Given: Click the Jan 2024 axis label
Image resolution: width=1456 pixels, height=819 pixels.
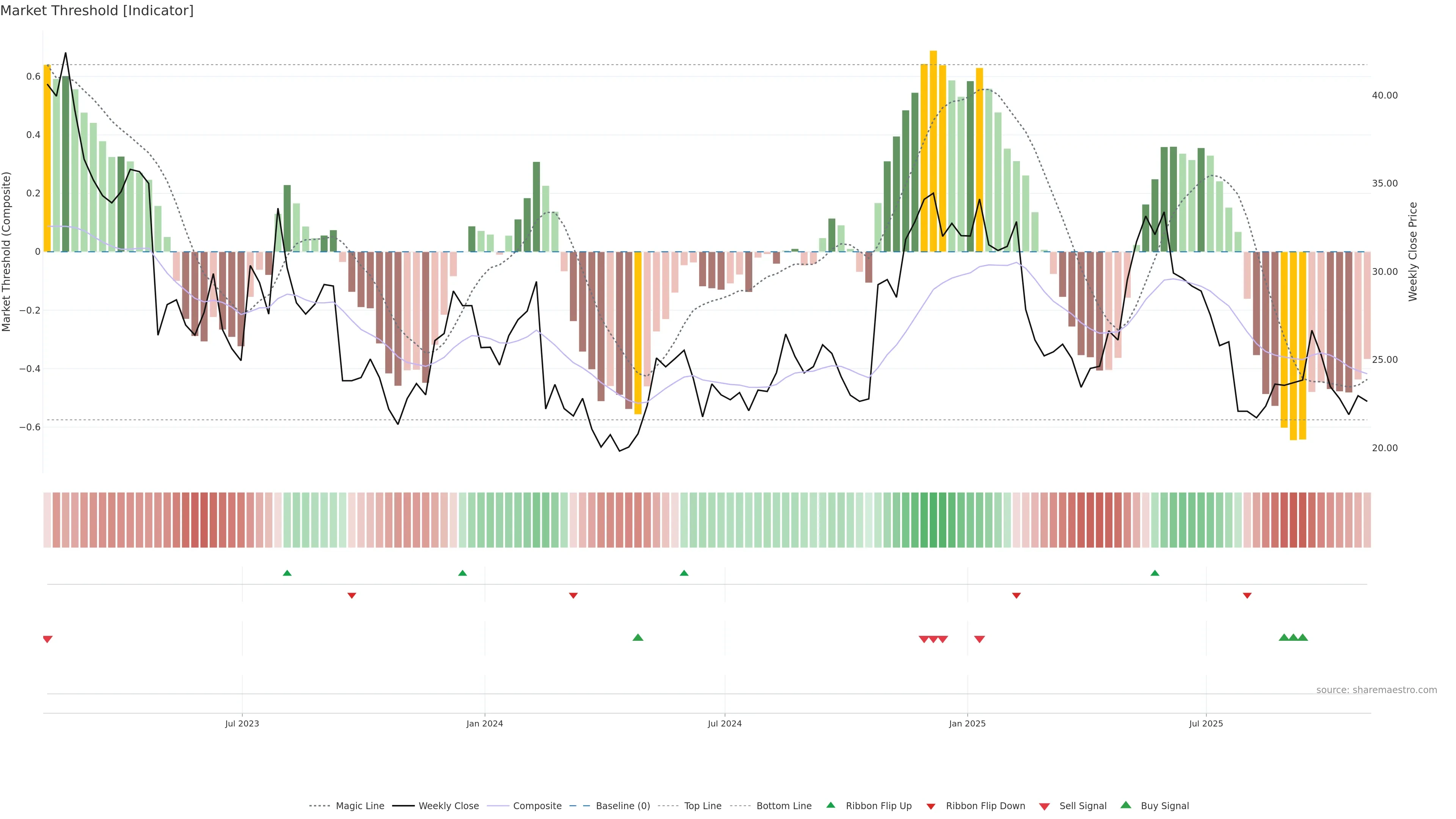Looking at the screenshot, I should coord(485,723).
